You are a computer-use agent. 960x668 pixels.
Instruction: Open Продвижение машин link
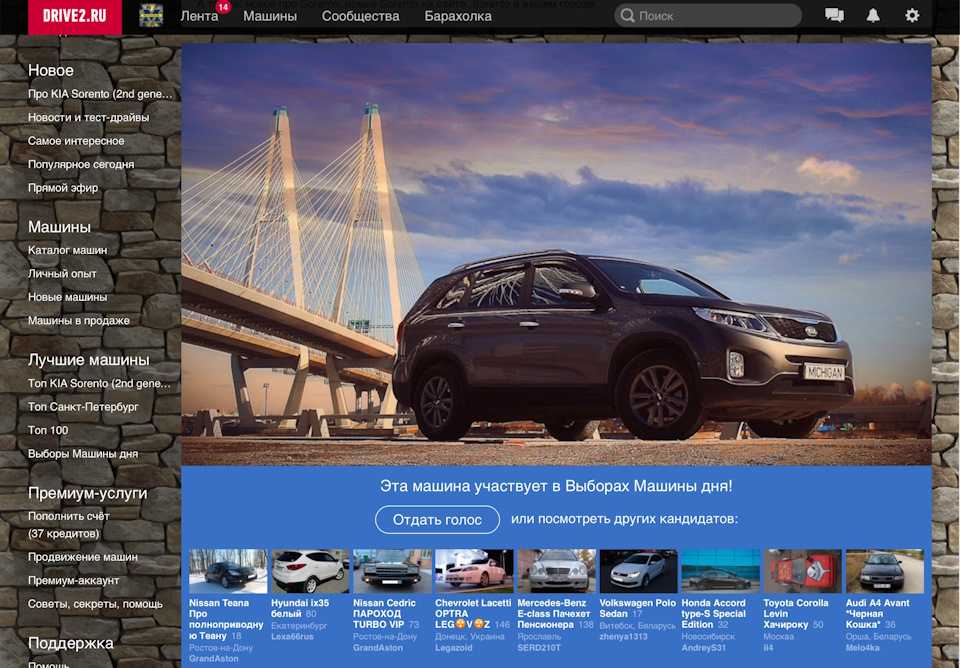[83, 557]
